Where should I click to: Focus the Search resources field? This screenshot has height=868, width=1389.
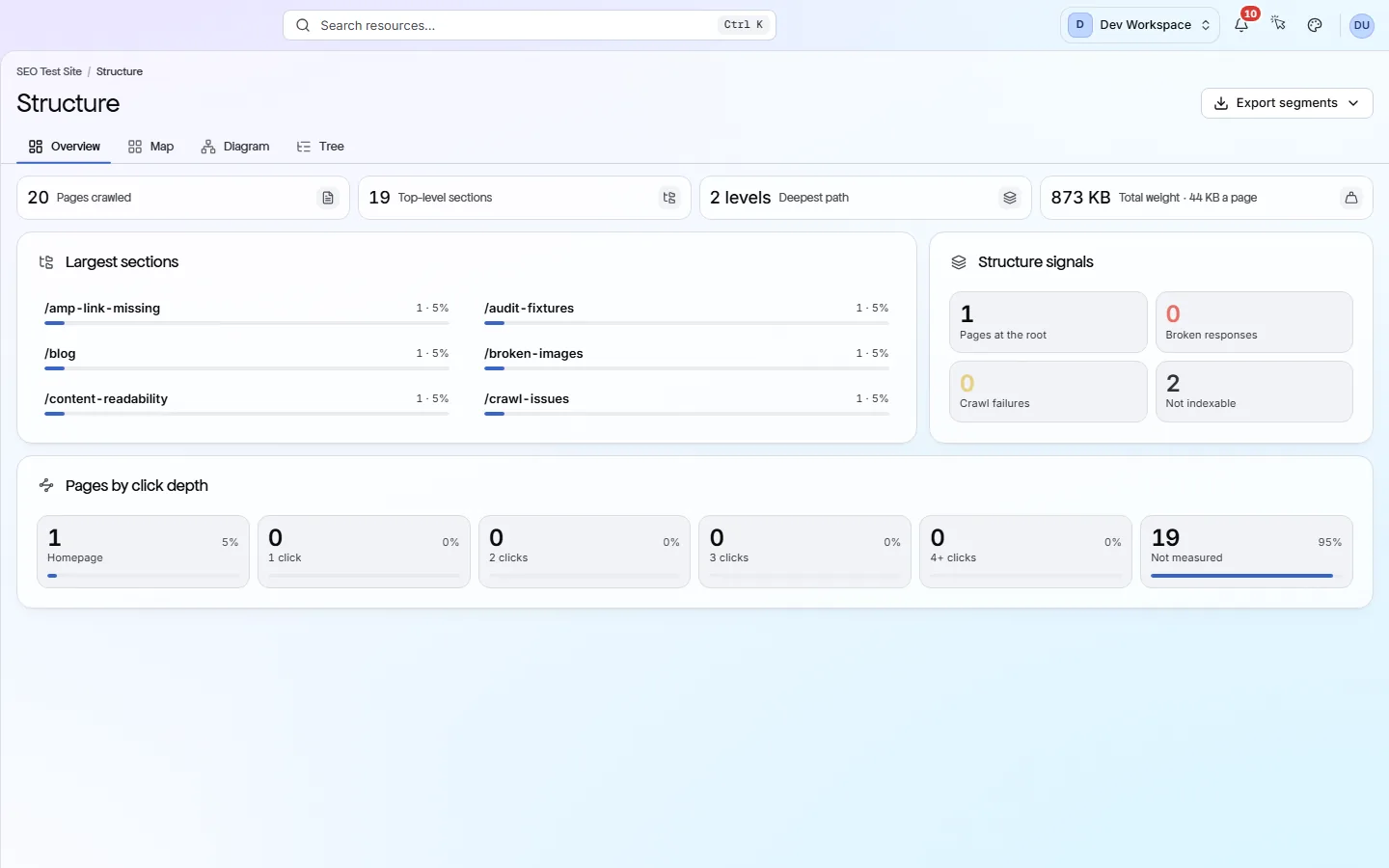[x=530, y=25]
